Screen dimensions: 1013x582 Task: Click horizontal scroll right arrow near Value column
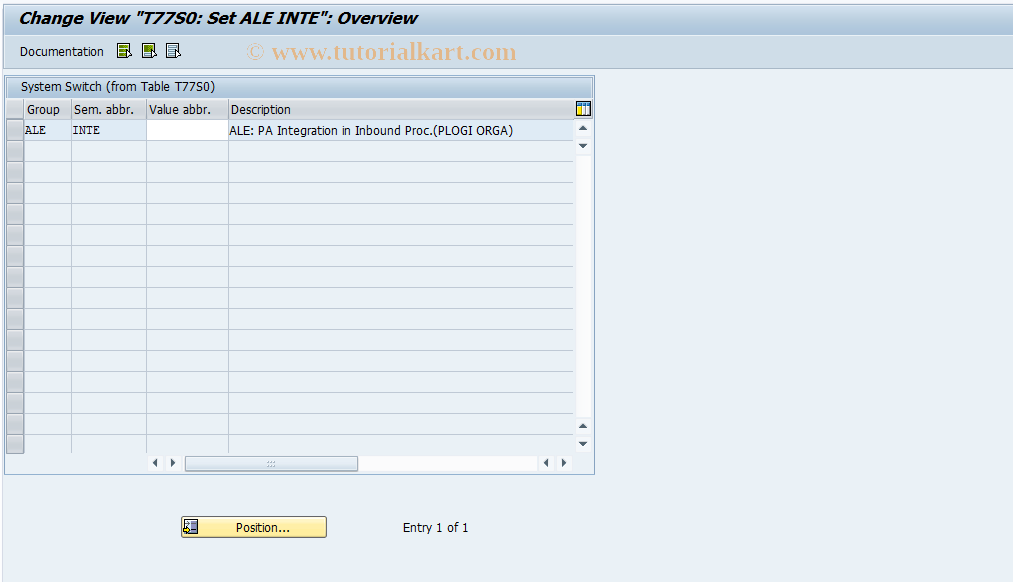point(172,463)
